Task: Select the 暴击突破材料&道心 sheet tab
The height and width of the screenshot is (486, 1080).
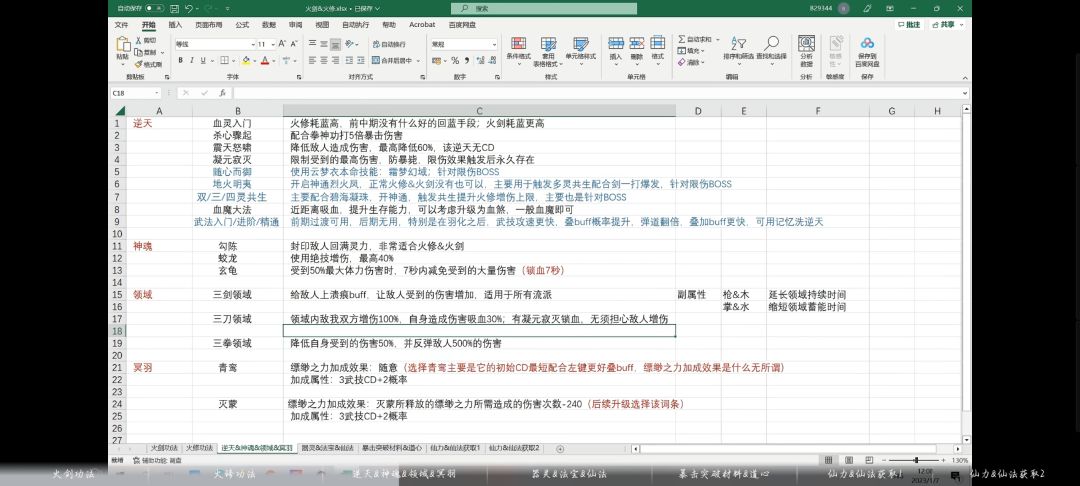Action: [x=392, y=448]
